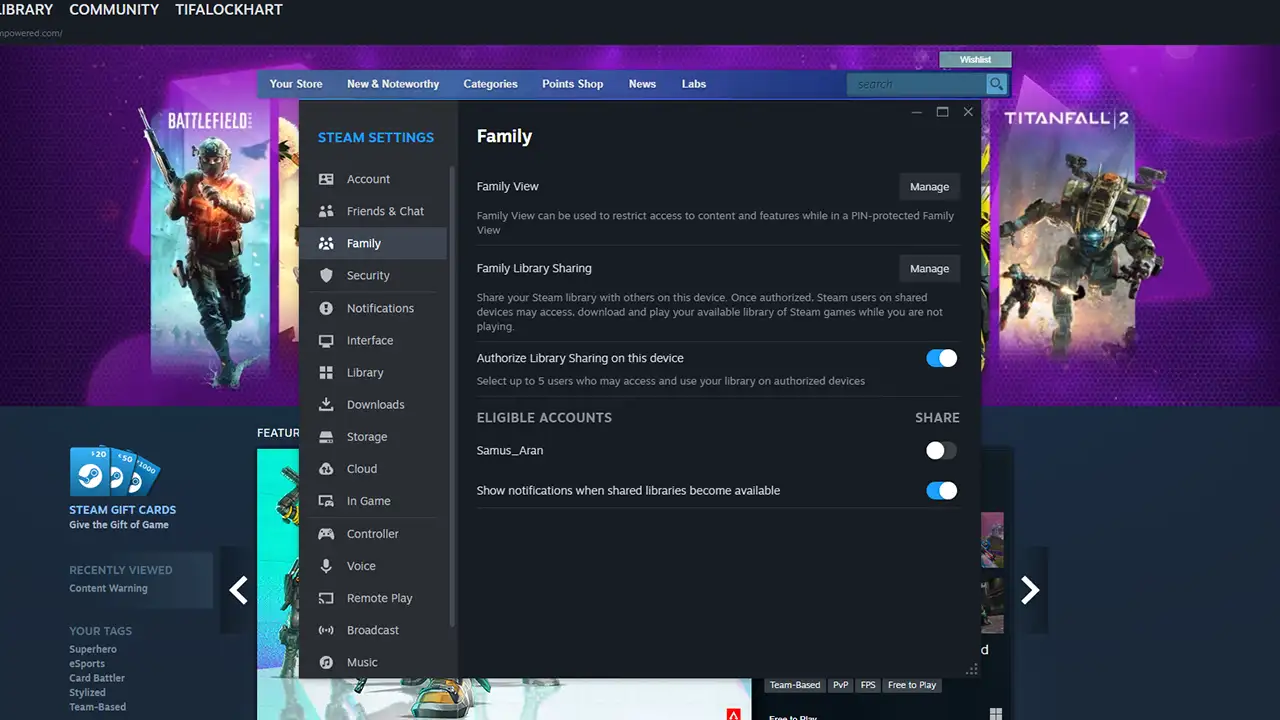Toggle shared library availability notifications off

point(942,491)
